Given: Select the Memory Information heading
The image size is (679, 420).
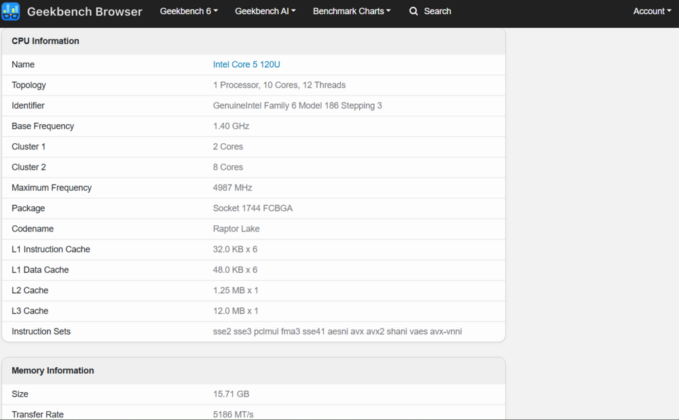Looking at the screenshot, I should [53, 371].
